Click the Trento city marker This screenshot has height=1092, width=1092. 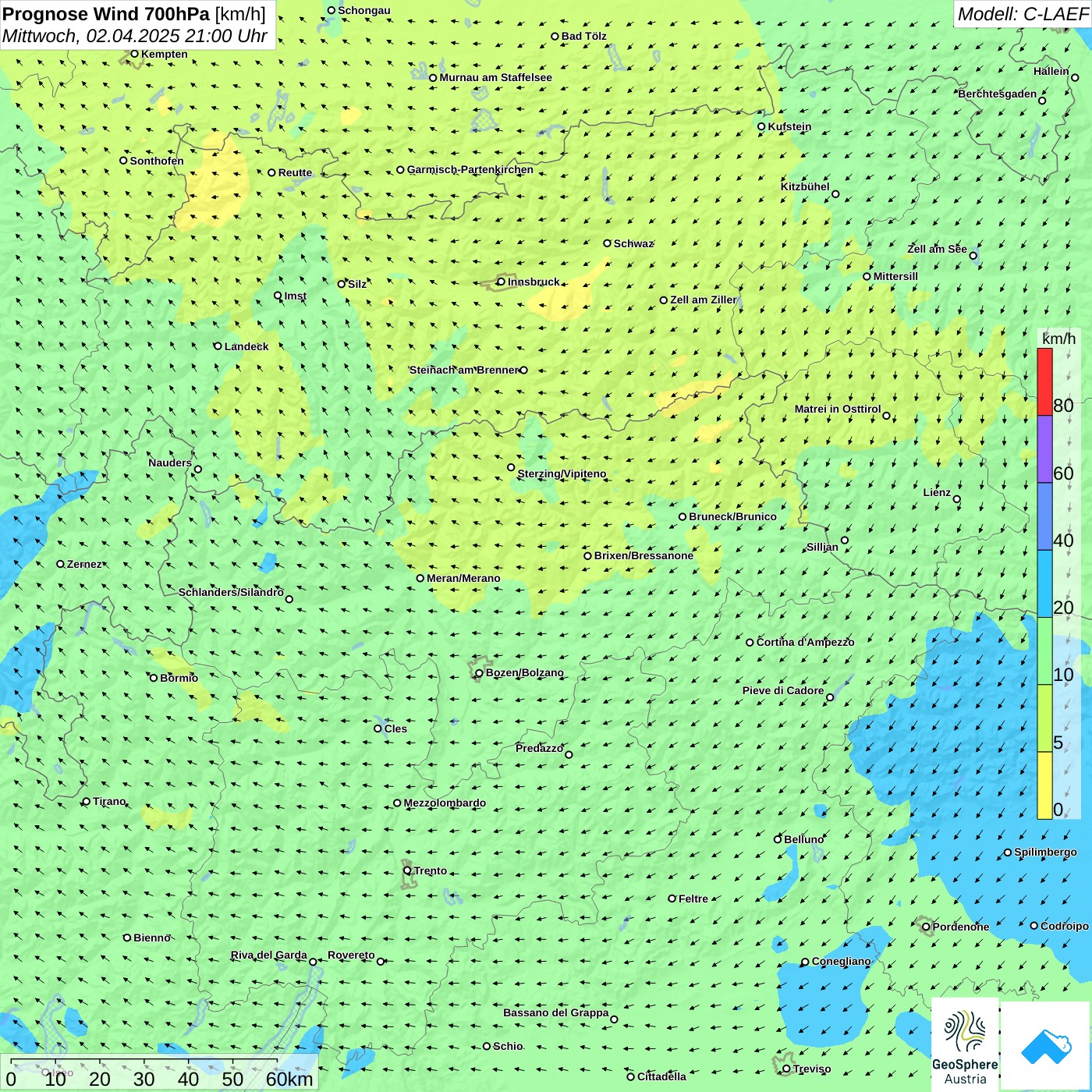(x=407, y=870)
